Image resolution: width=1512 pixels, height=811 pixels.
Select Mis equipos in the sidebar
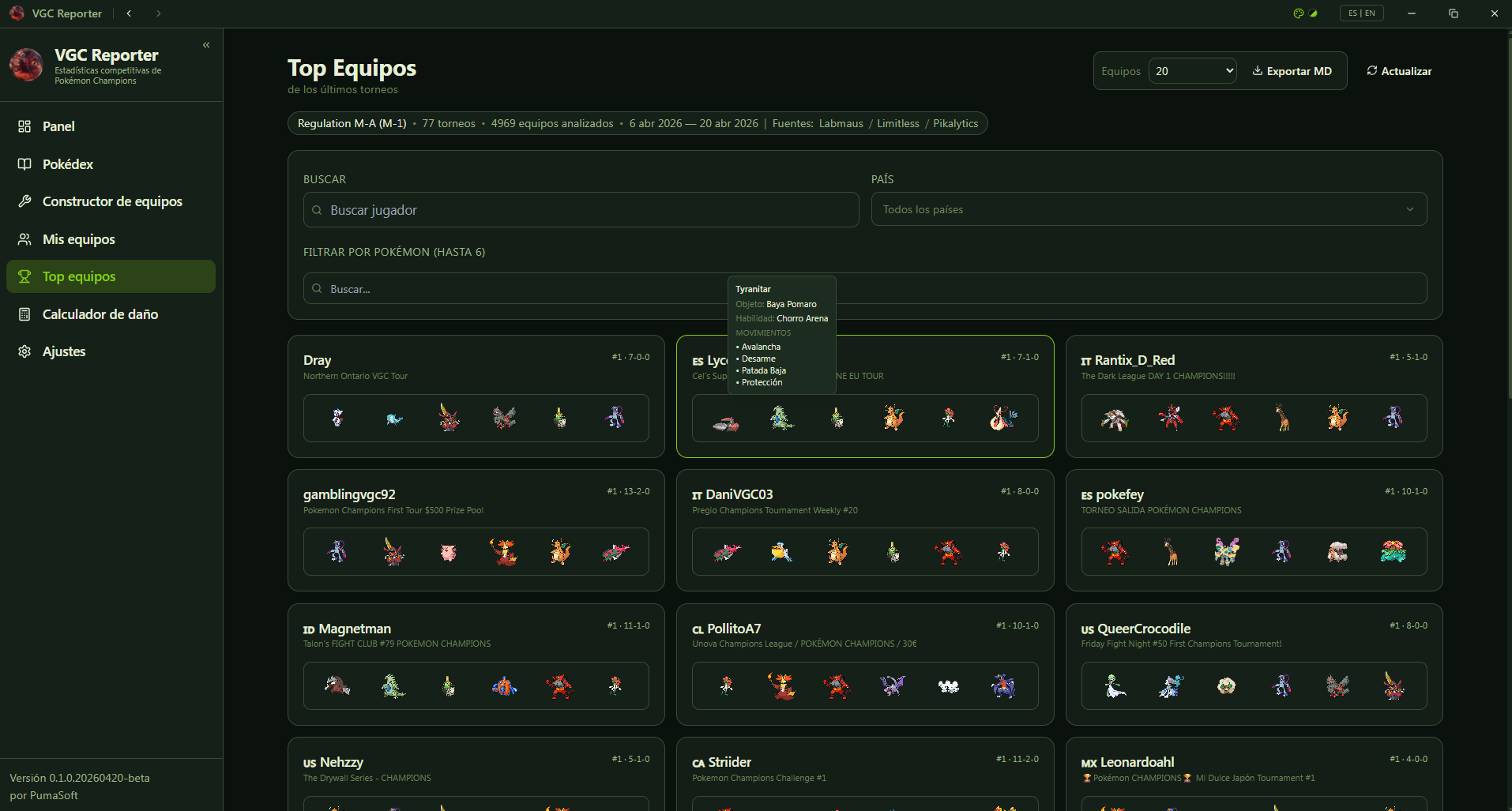click(111, 239)
